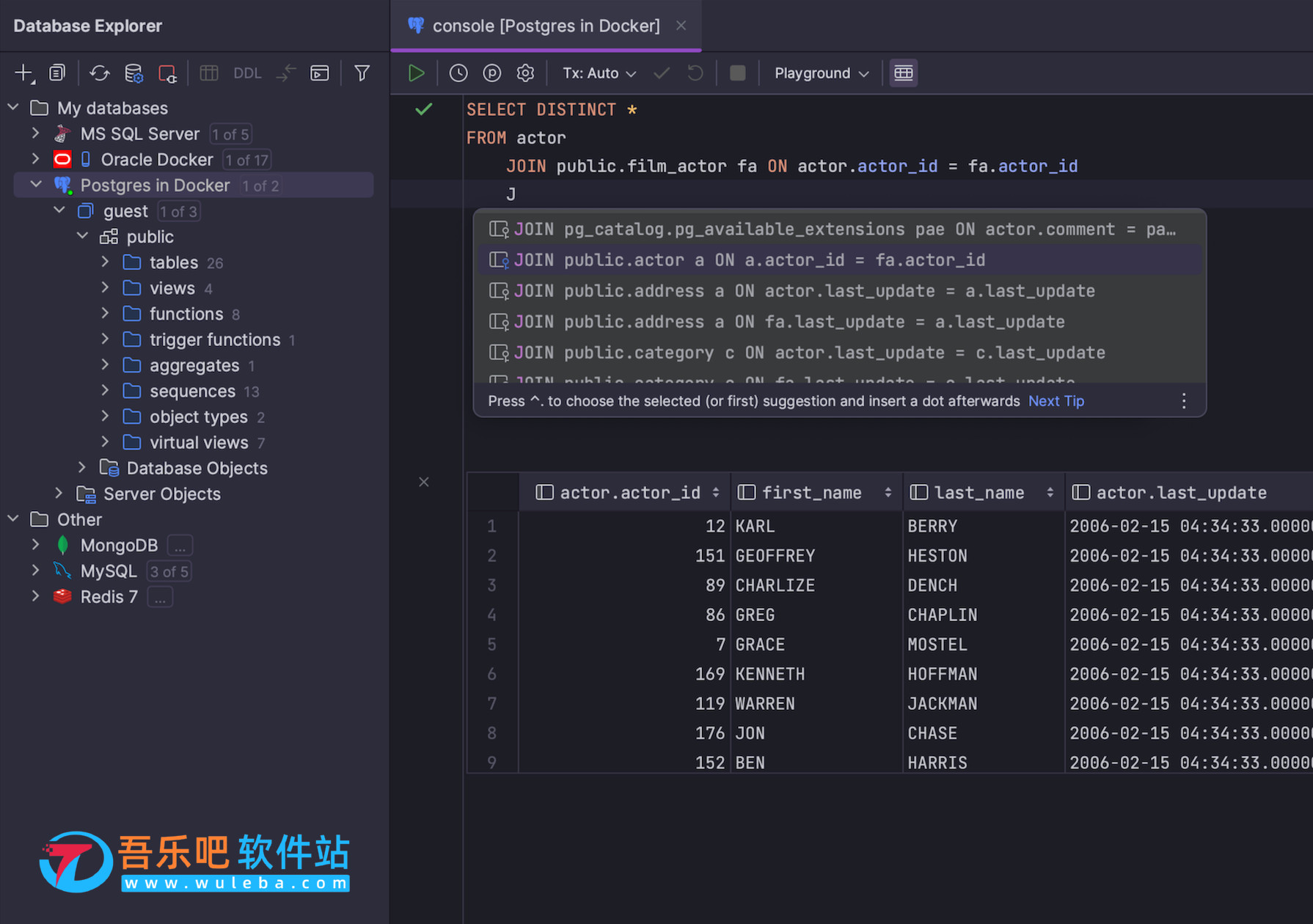Sort by first_name column header
The width and height of the screenshot is (1313, 924).
pos(816,492)
